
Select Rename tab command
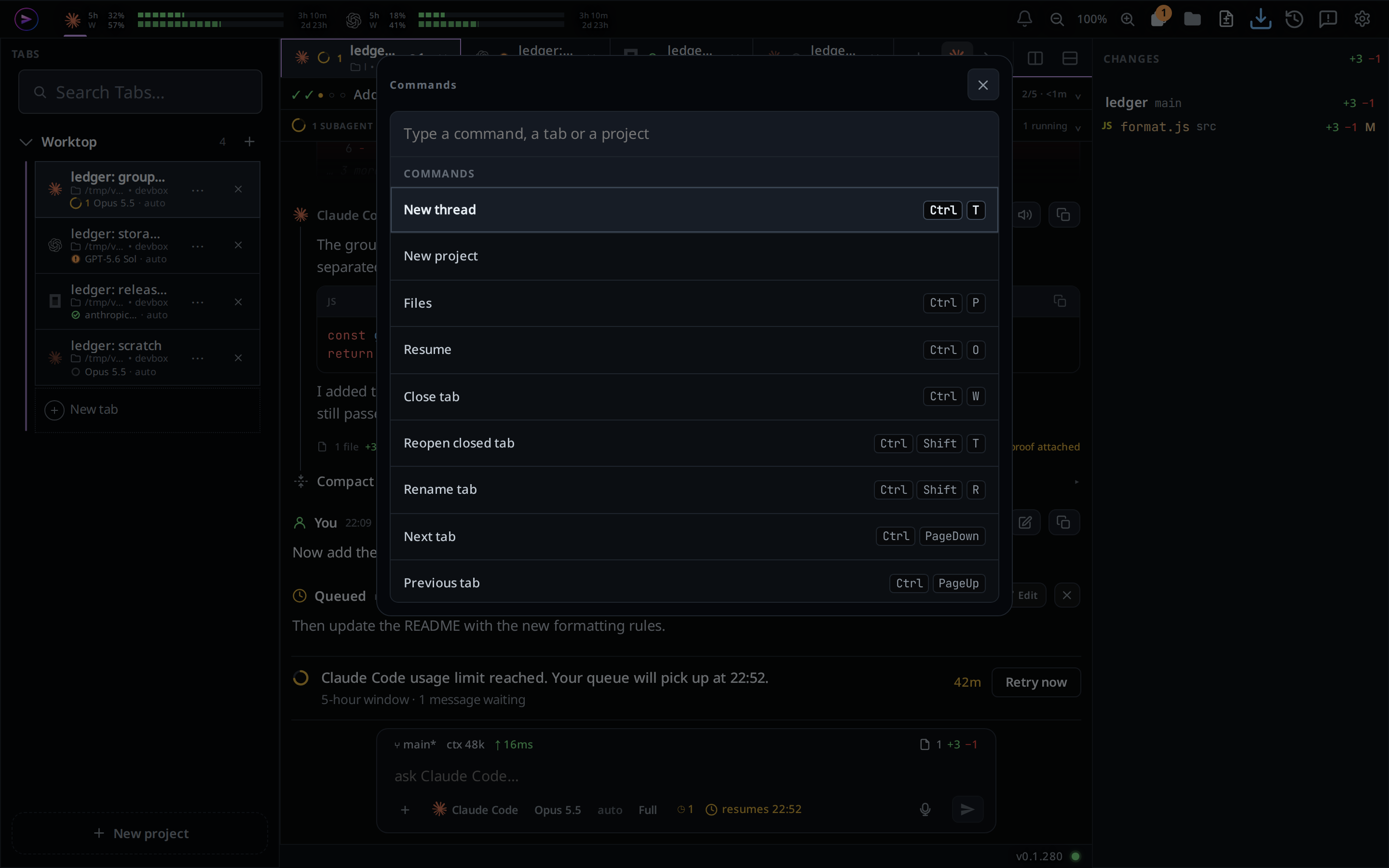pos(694,489)
